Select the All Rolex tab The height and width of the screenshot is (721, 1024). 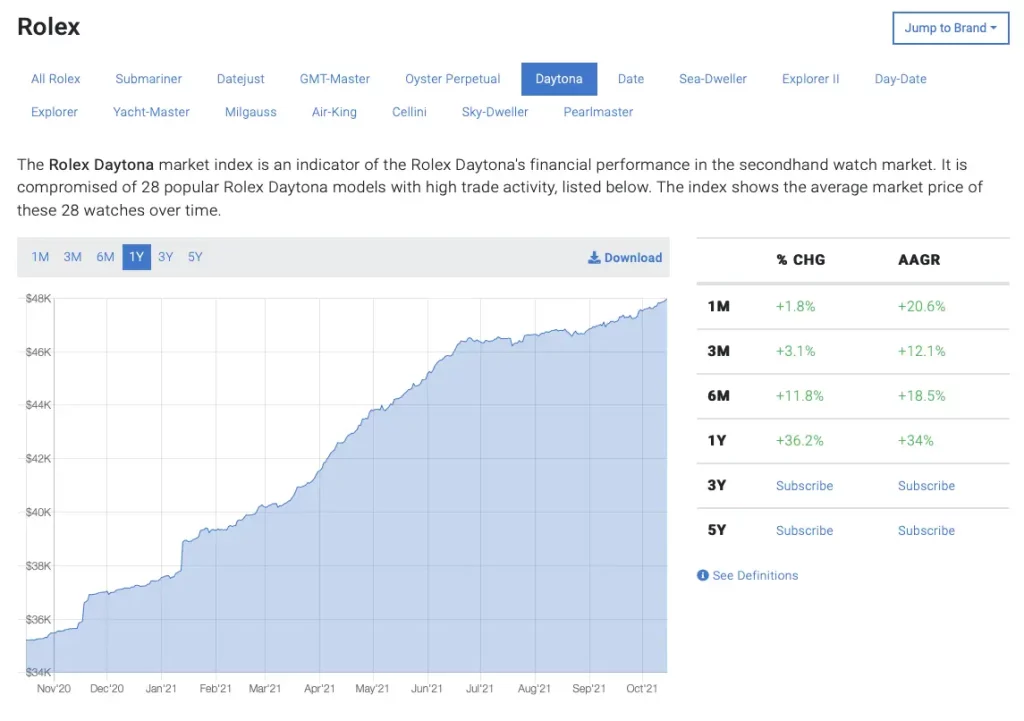click(56, 79)
